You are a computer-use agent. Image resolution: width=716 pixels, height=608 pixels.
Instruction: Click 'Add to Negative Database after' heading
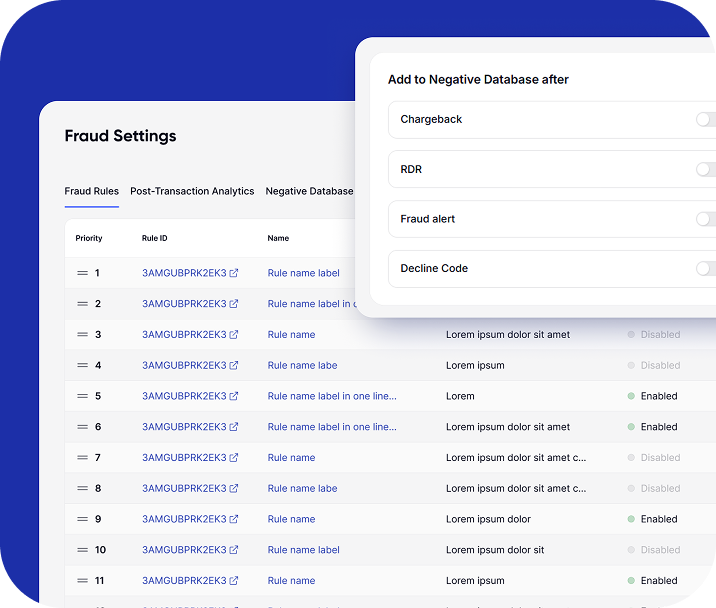coord(478,79)
